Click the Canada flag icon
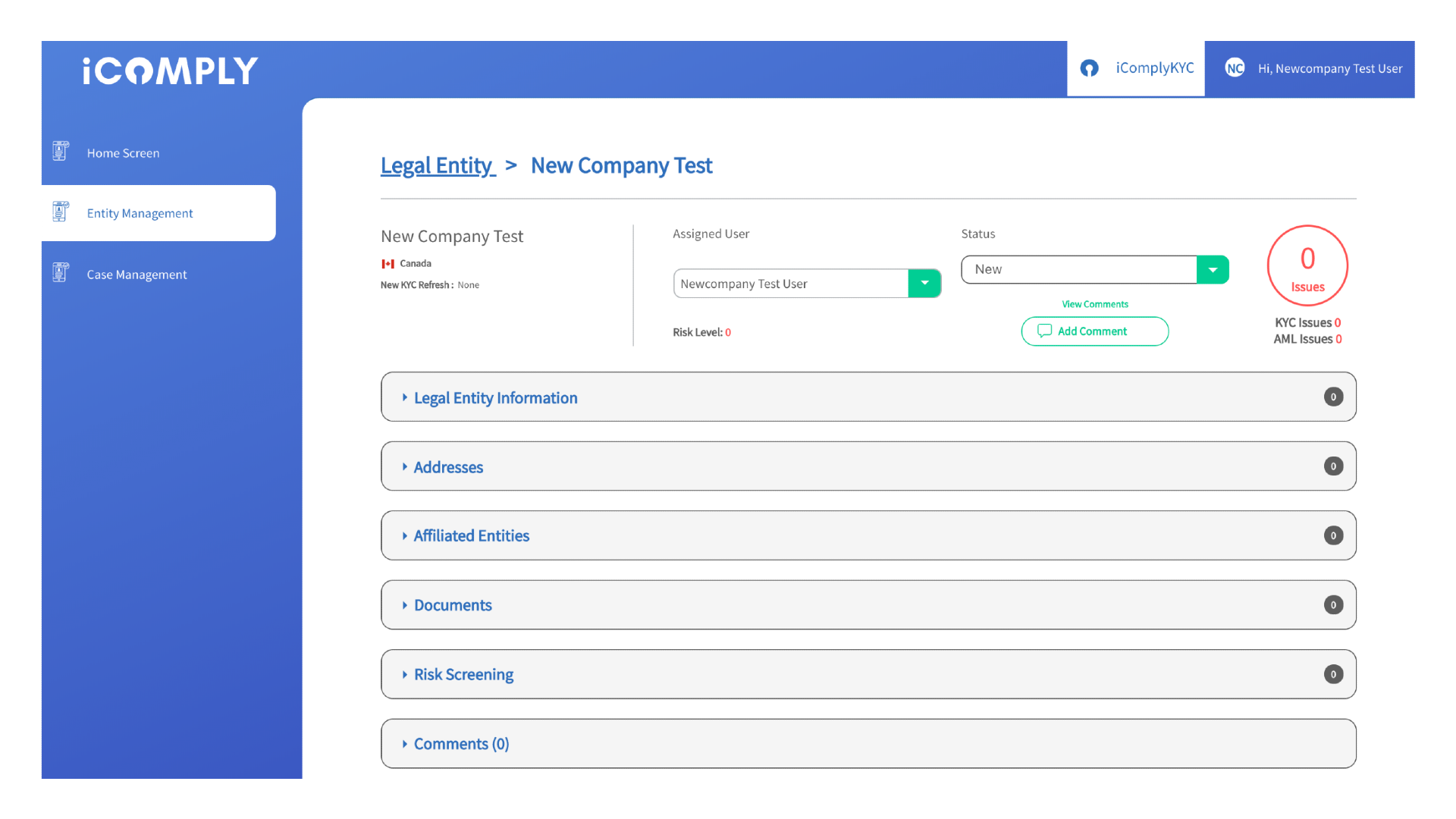Screen dimensions: 1456x819 pyautogui.click(x=388, y=264)
